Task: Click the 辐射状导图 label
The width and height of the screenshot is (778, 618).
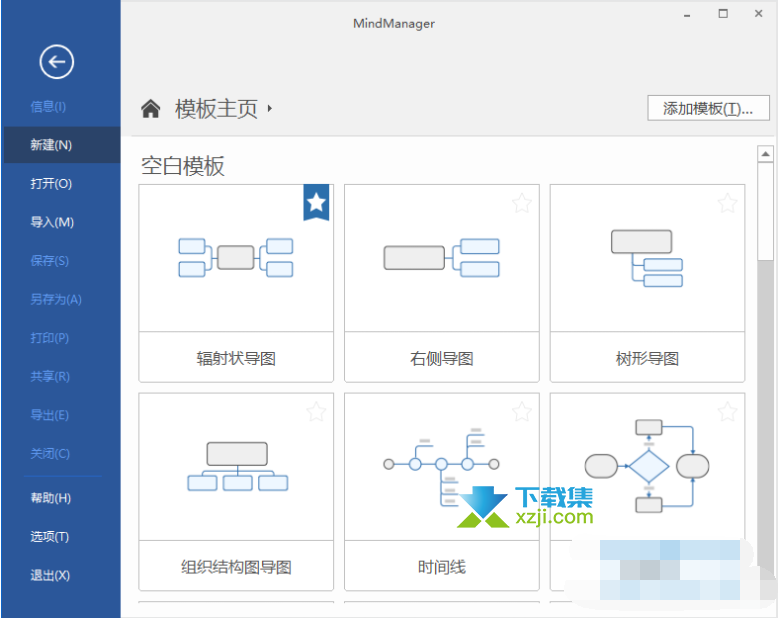Action: point(236,358)
